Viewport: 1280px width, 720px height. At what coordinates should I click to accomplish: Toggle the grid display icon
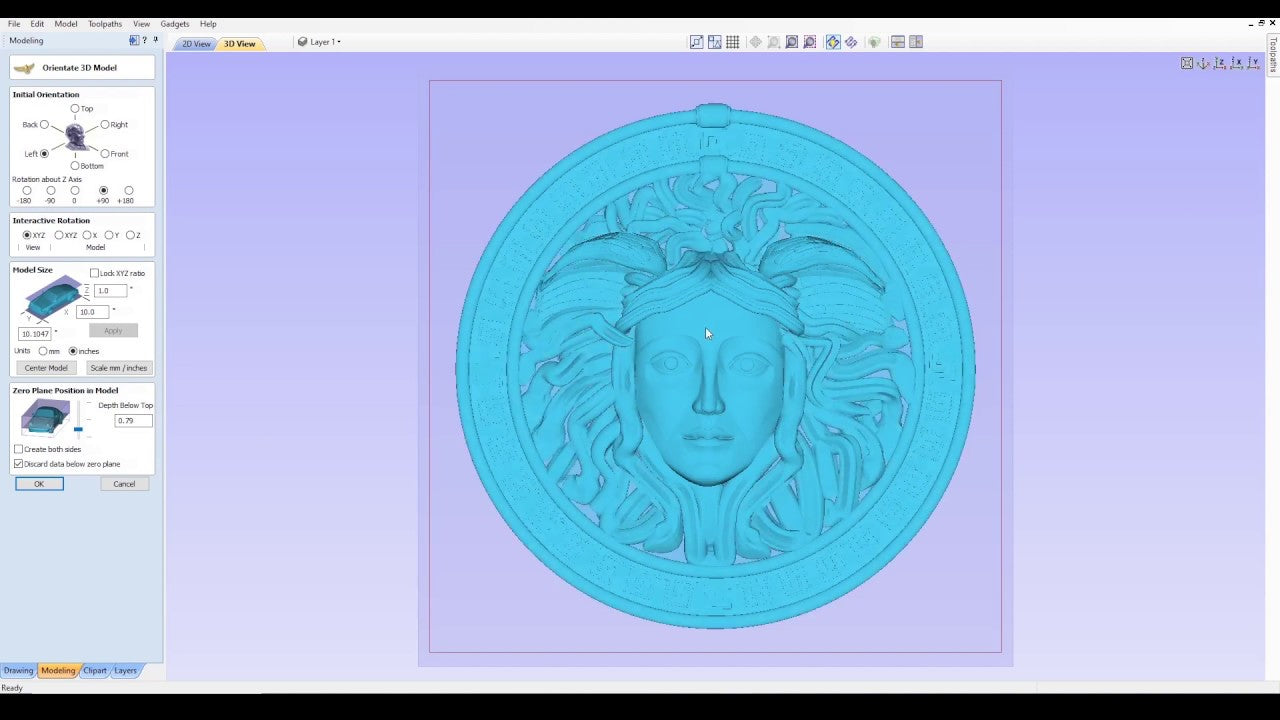coord(733,41)
